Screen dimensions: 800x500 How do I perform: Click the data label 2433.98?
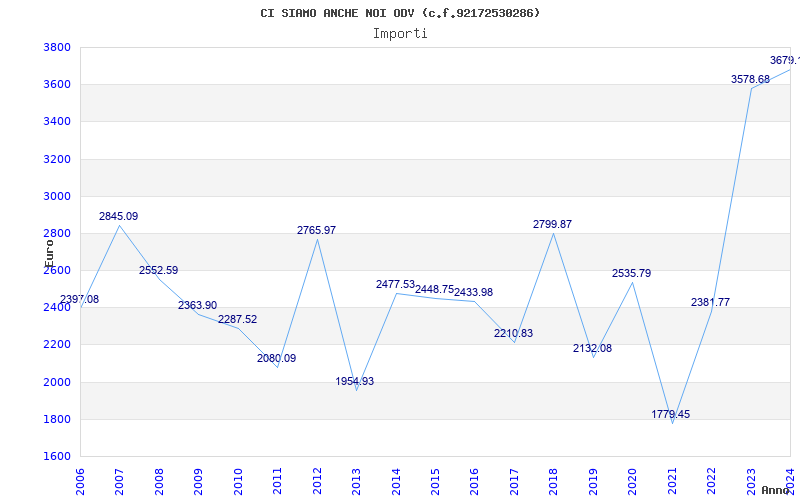click(x=473, y=293)
